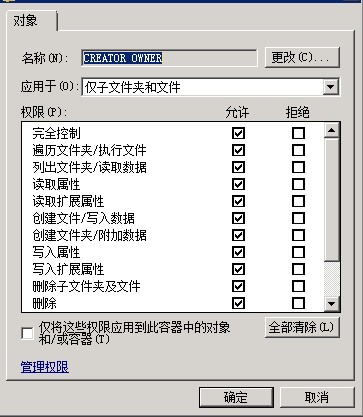Viewport: 363px width, 417px height.
Task: Open the 管理权限 link
Action: click(45, 367)
